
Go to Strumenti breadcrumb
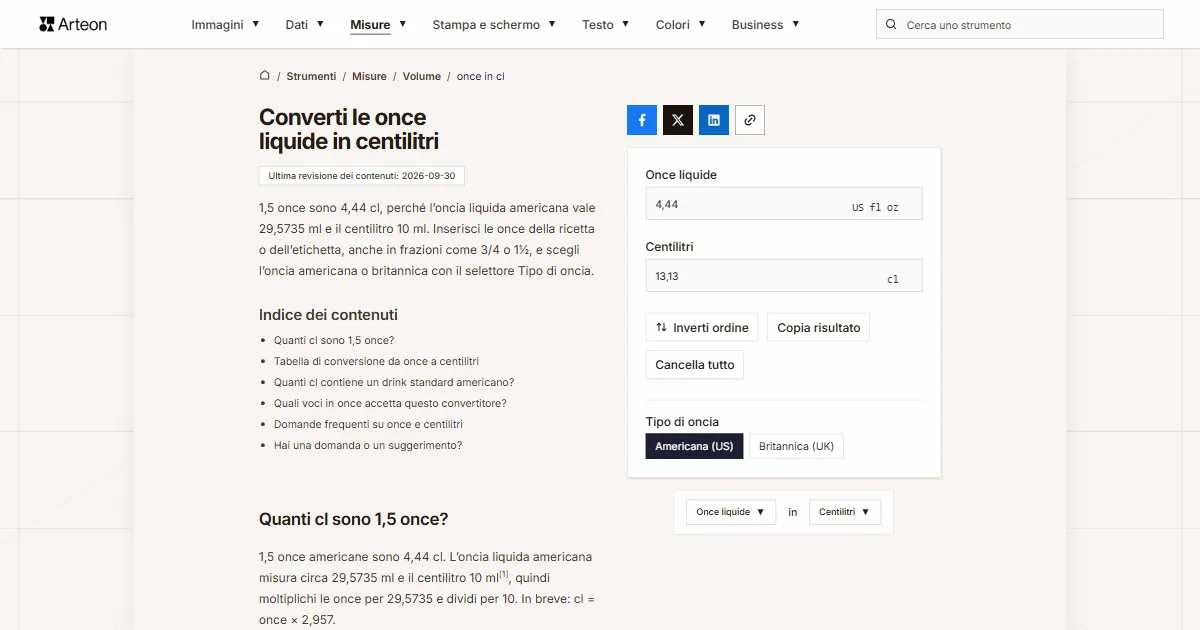(311, 76)
